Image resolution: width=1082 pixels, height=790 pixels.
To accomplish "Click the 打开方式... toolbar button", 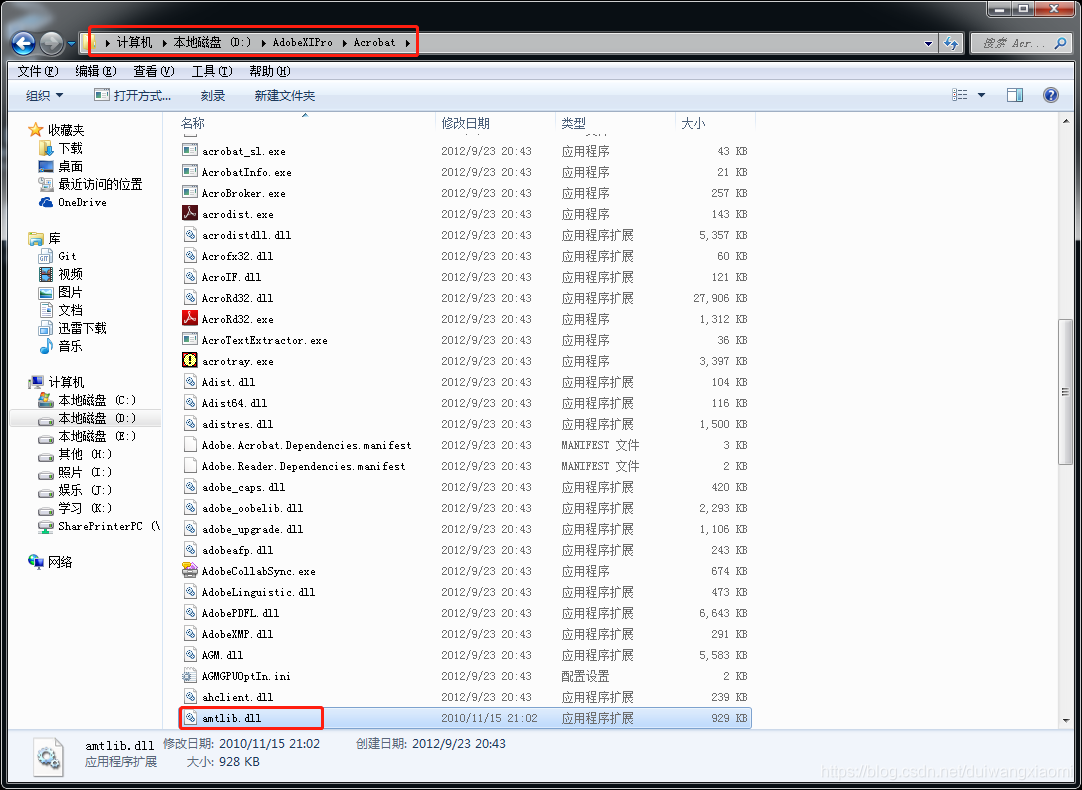I will click(x=132, y=95).
